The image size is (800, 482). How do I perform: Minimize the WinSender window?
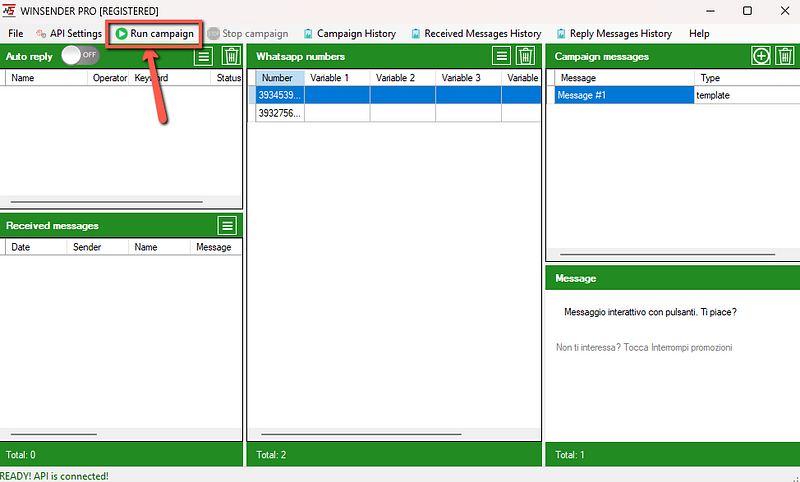(710, 11)
